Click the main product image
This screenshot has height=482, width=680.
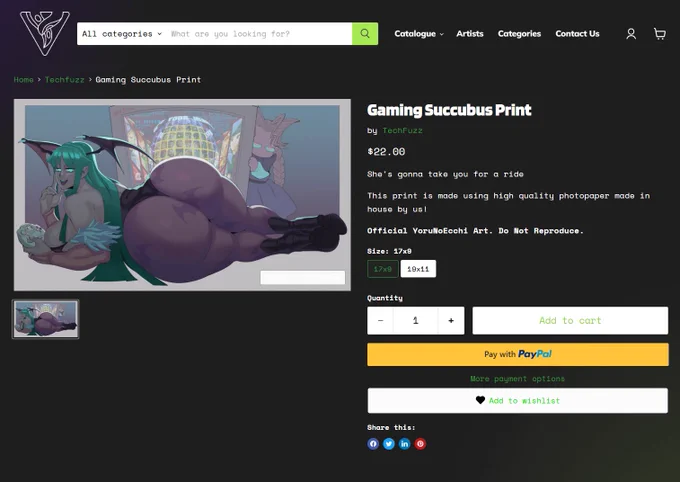[x=182, y=195]
